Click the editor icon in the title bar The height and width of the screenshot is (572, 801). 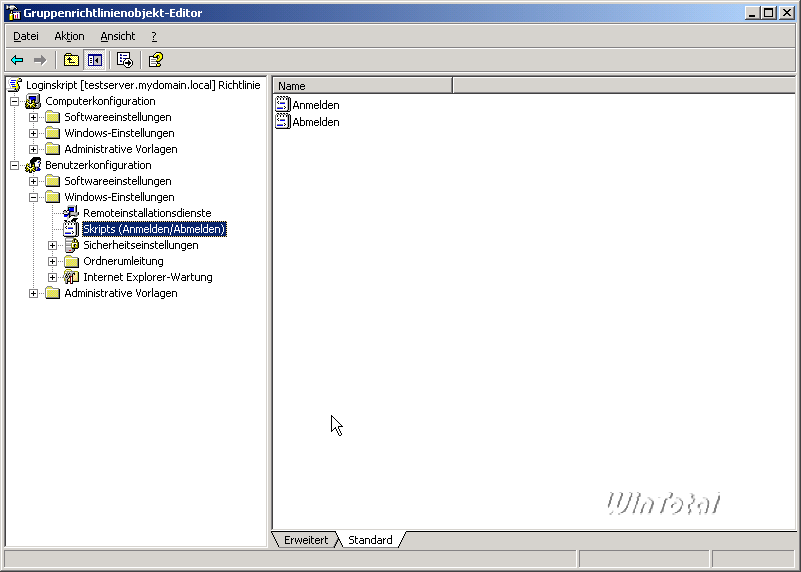point(14,13)
